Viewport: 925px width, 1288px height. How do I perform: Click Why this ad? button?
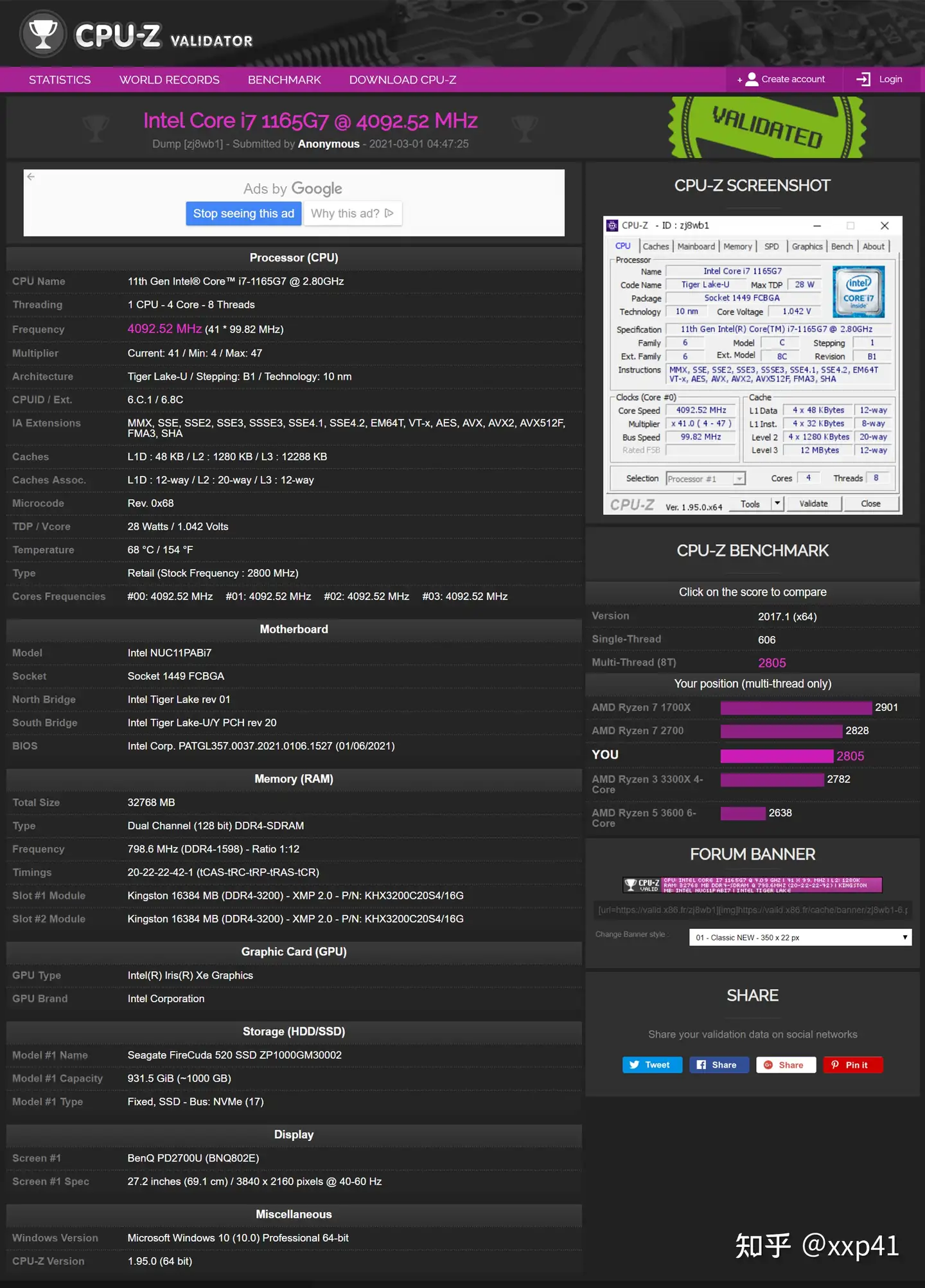tap(352, 213)
